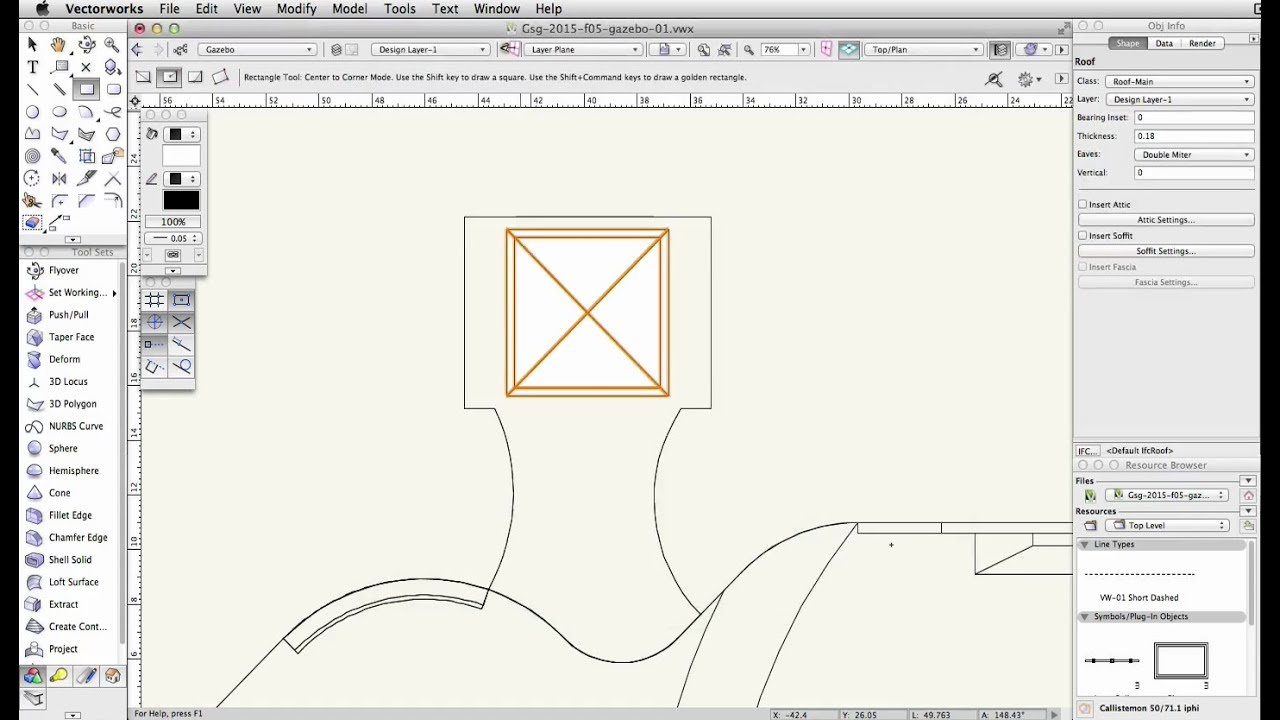Select the Freehand curve tool
This screenshot has height=720, width=1280.
[113, 112]
